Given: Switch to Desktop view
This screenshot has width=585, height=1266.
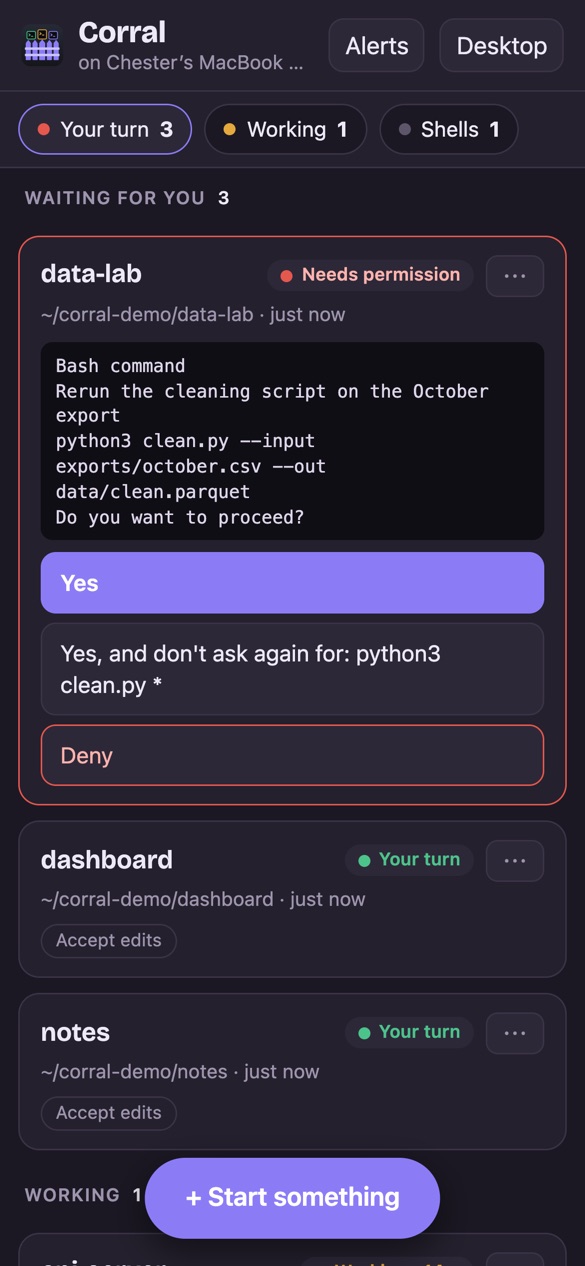Looking at the screenshot, I should 502,46.
